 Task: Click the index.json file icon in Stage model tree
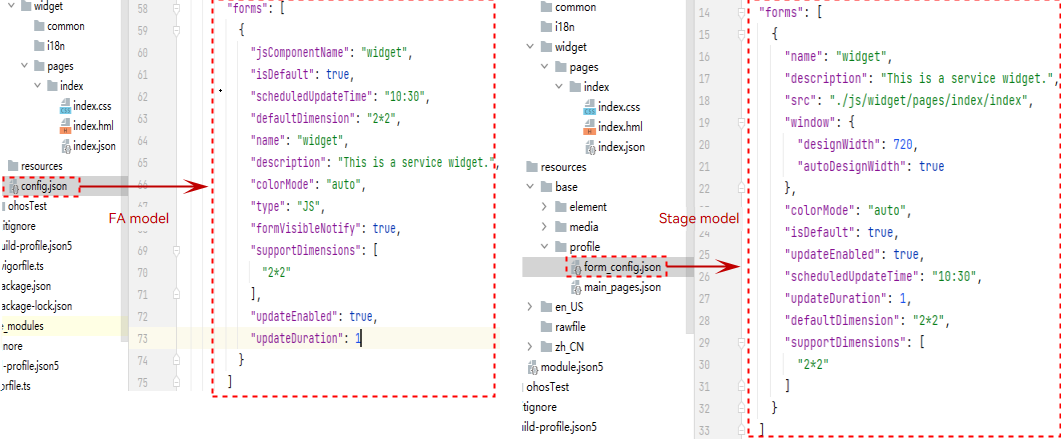(x=589, y=147)
